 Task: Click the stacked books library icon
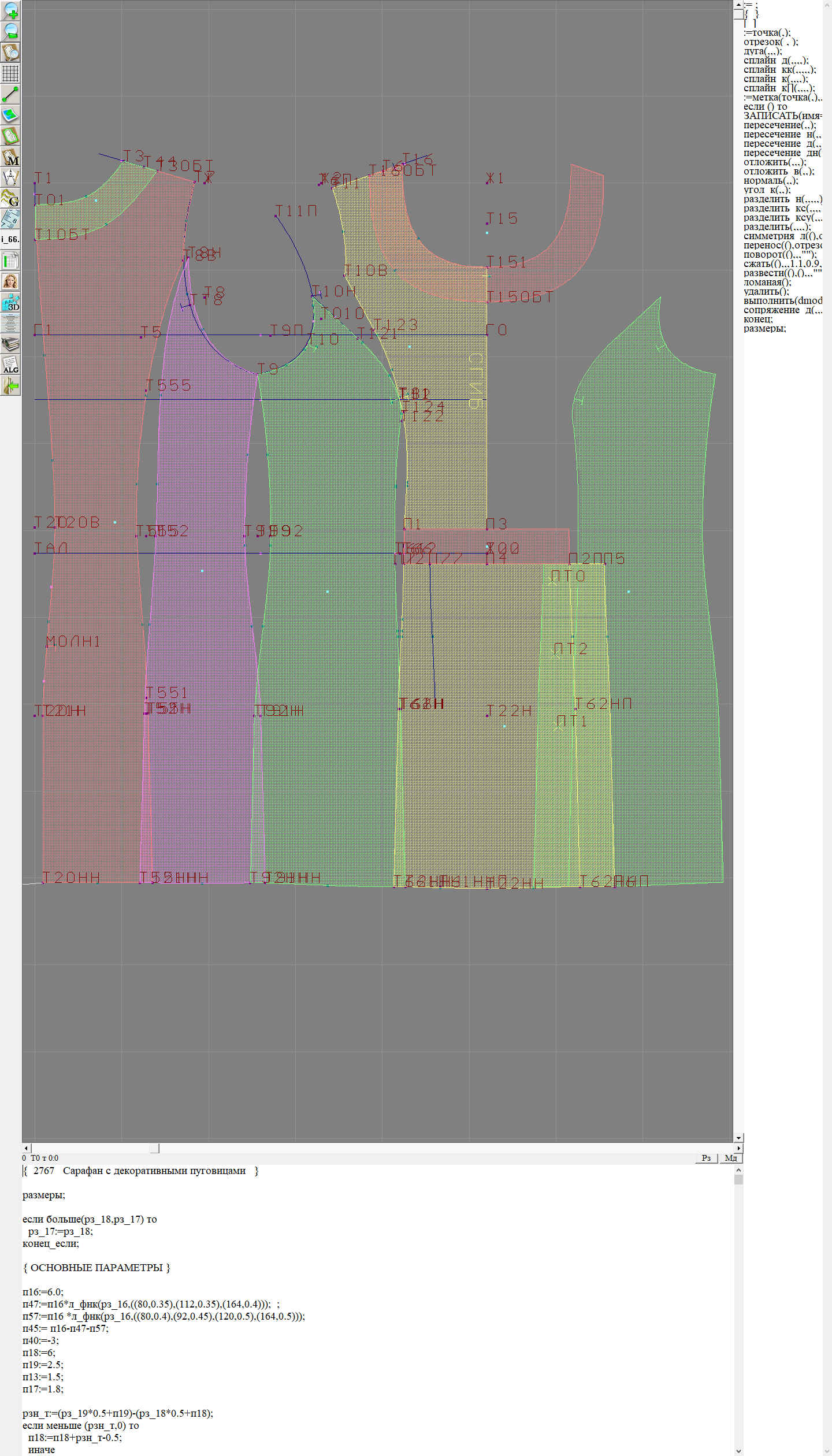10,344
